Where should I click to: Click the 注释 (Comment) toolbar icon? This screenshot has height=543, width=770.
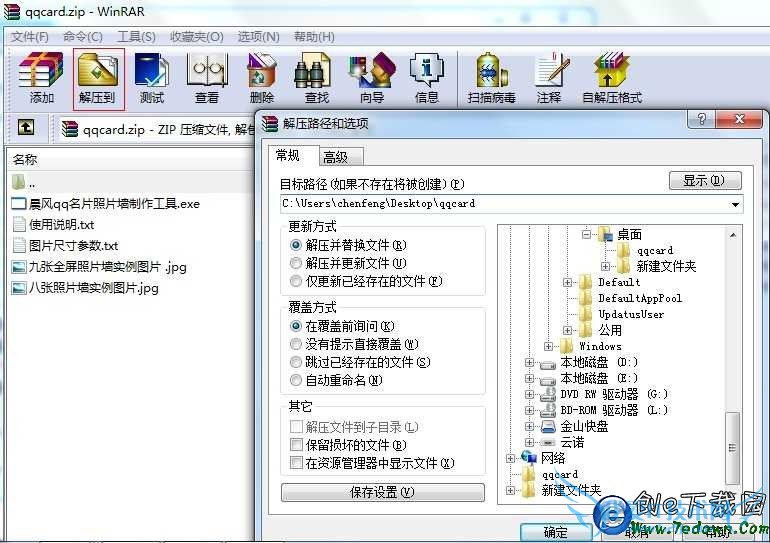click(x=549, y=79)
